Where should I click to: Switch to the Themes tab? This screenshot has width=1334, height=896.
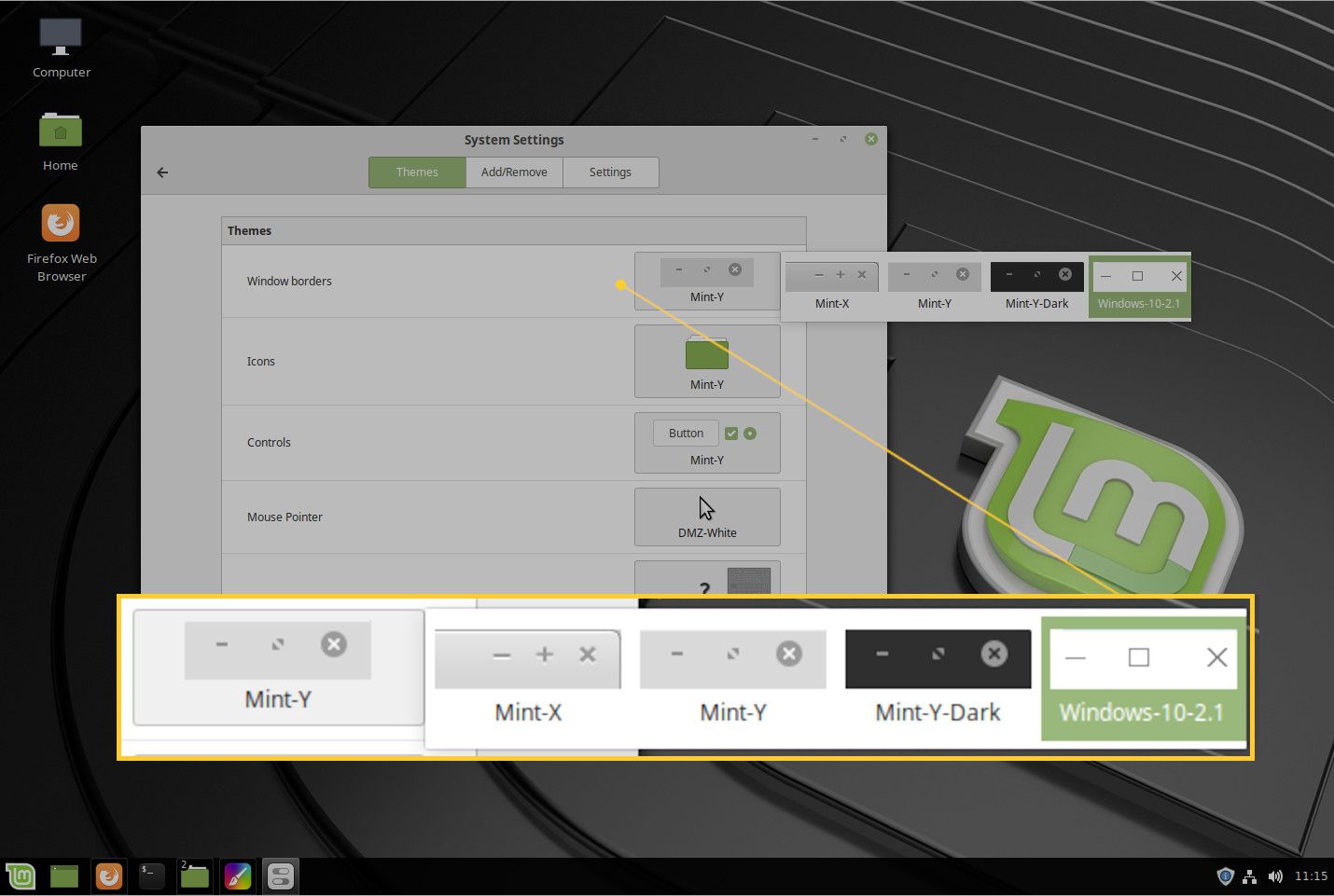click(x=417, y=172)
